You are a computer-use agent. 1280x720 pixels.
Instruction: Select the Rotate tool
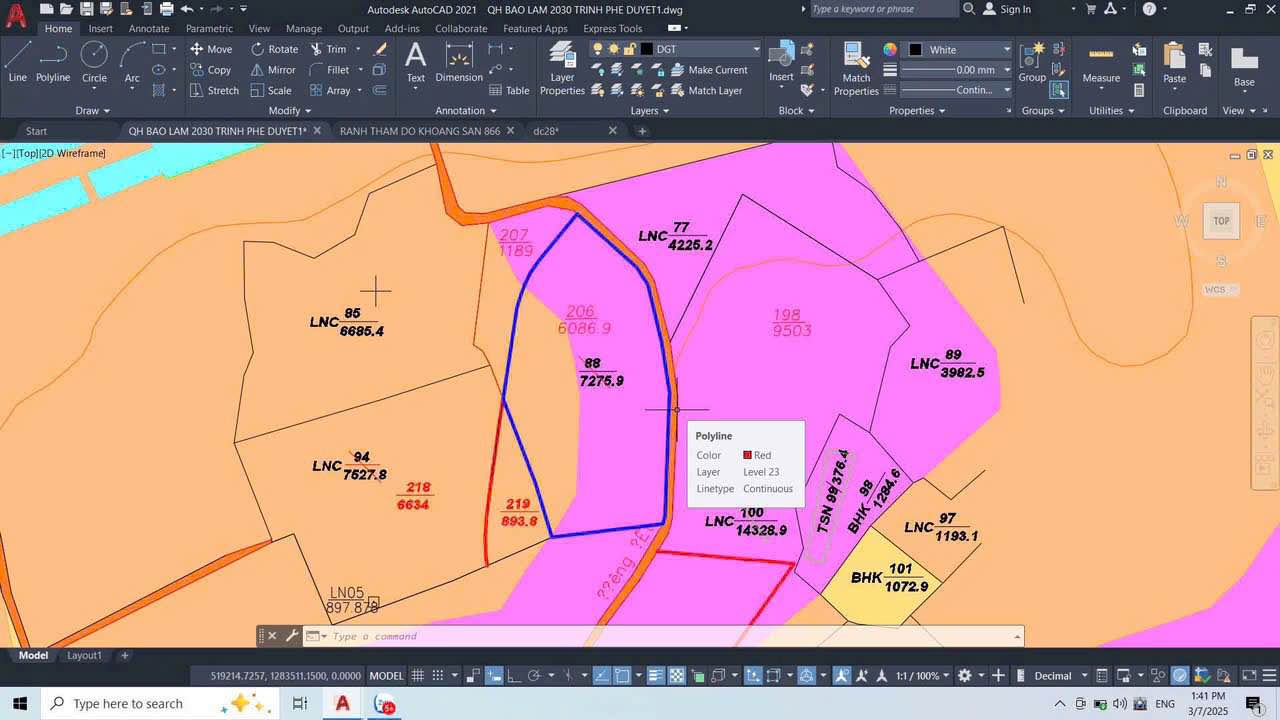(x=274, y=48)
